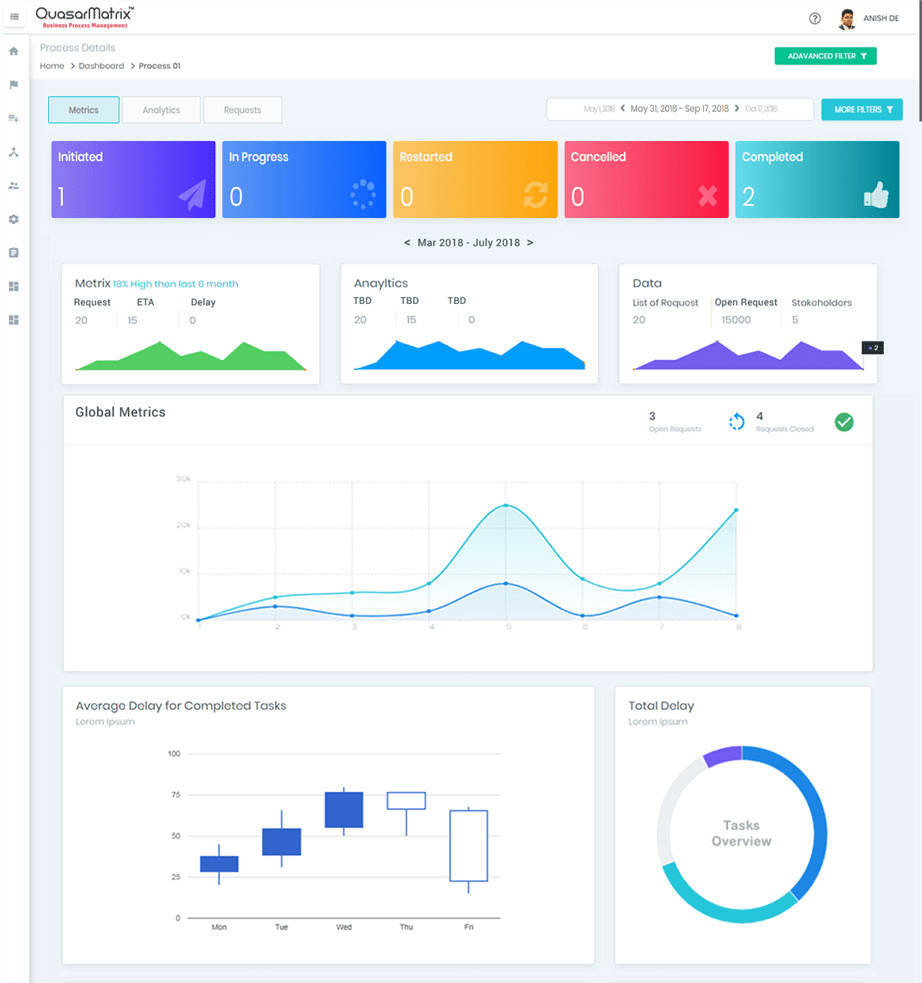The width and height of the screenshot is (922, 983).
Task: Switch to the Requests tab
Action: coord(242,110)
